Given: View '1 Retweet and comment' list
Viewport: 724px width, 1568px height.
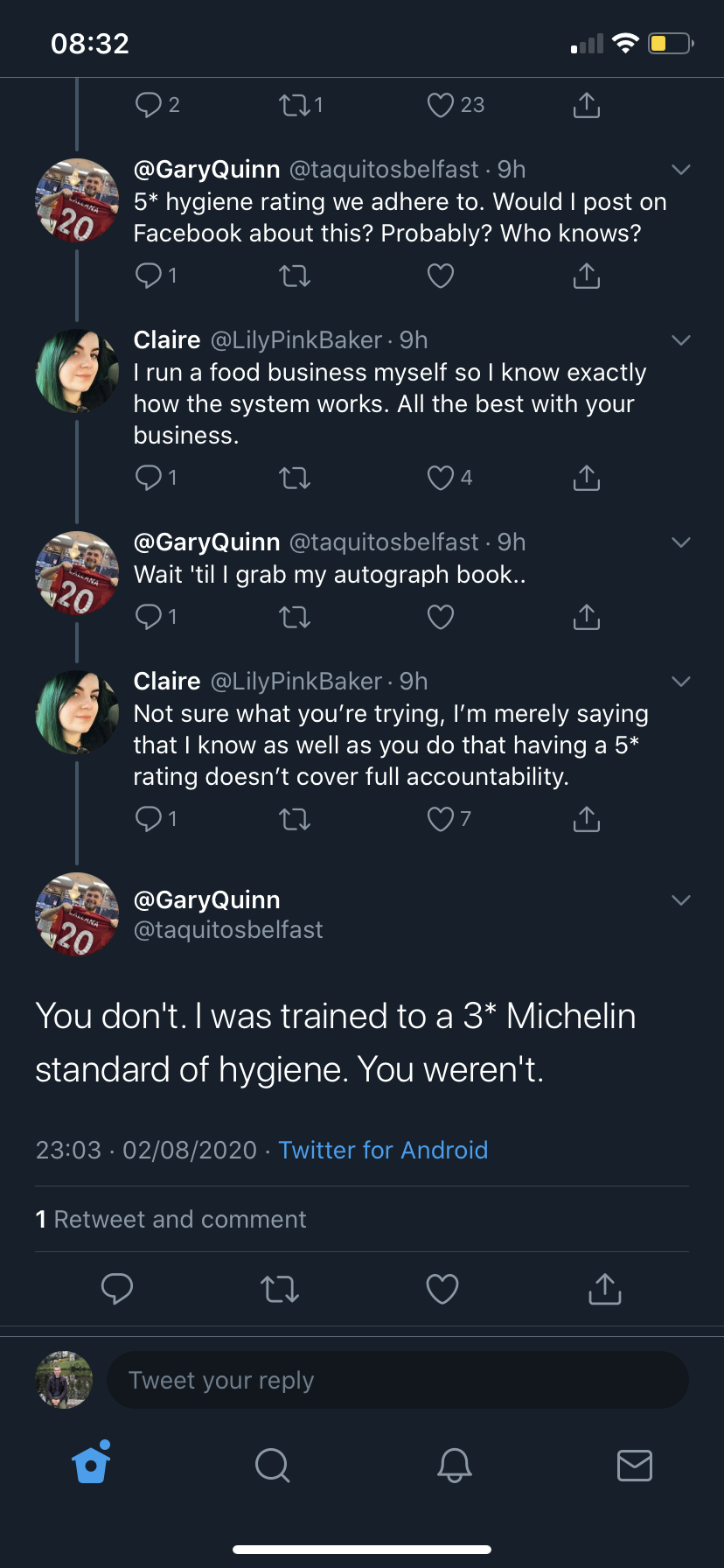Looking at the screenshot, I should coord(171,1219).
